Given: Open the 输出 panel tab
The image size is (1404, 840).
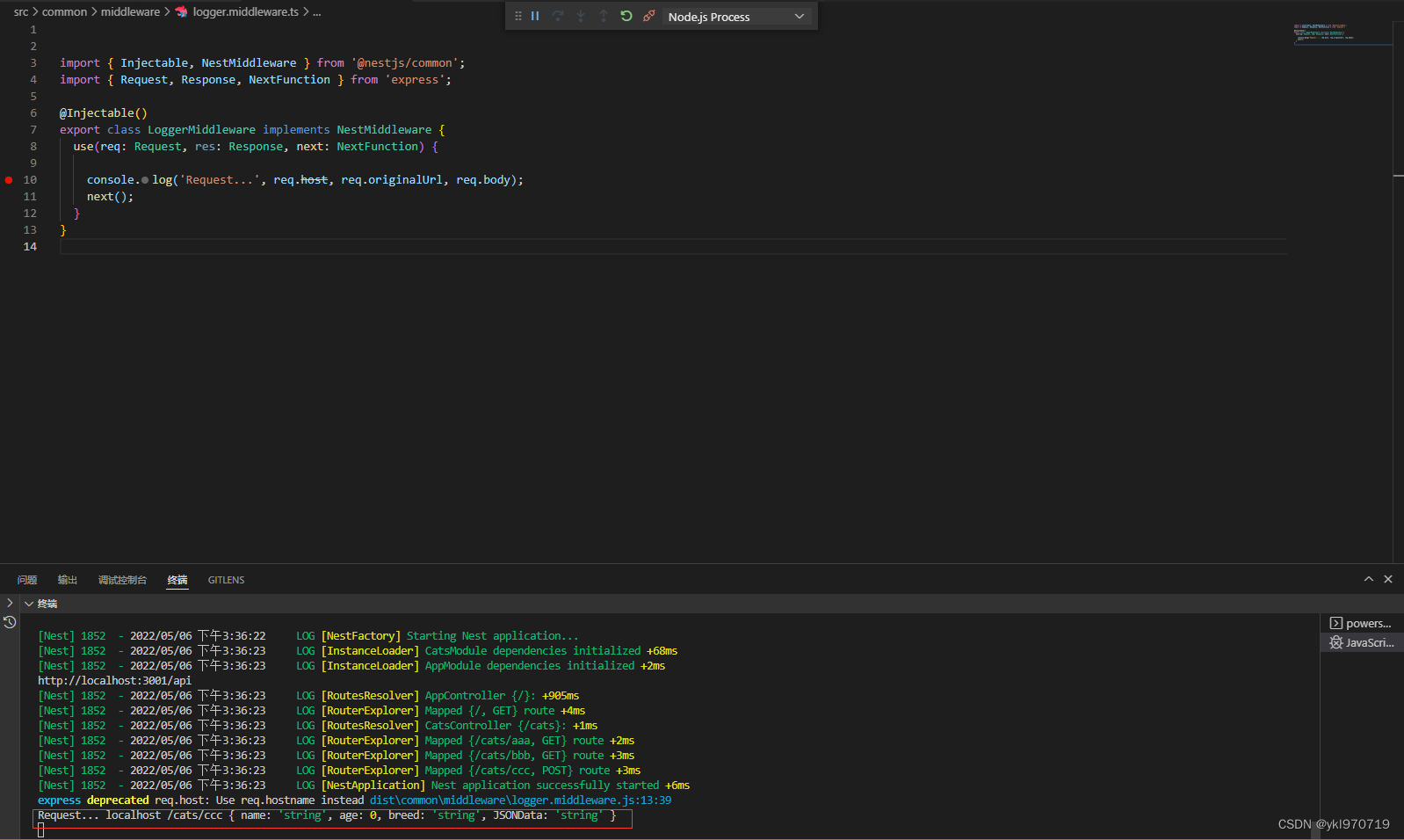Looking at the screenshot, I should click(68, 580).
